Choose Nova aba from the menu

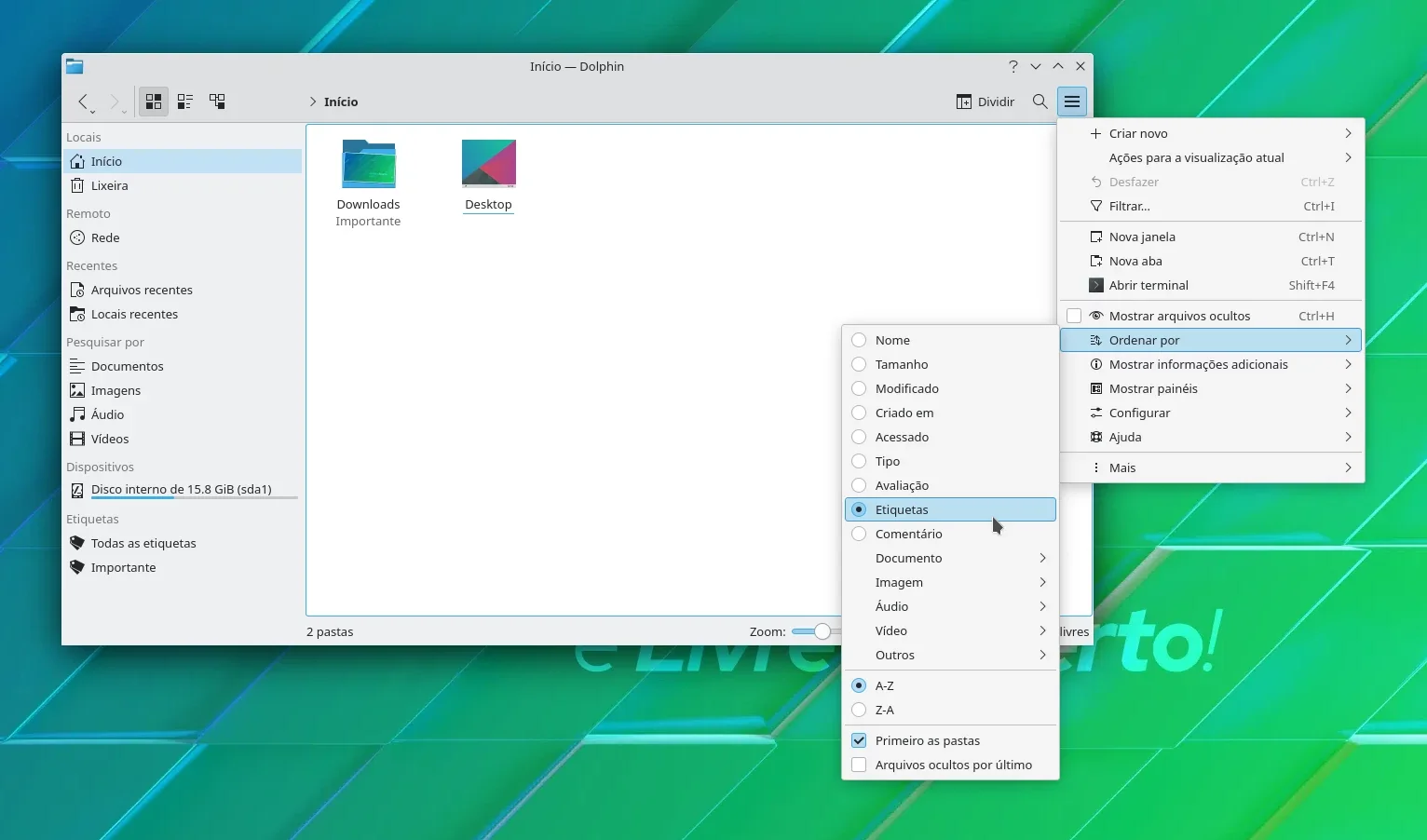tap(1211, 261)
